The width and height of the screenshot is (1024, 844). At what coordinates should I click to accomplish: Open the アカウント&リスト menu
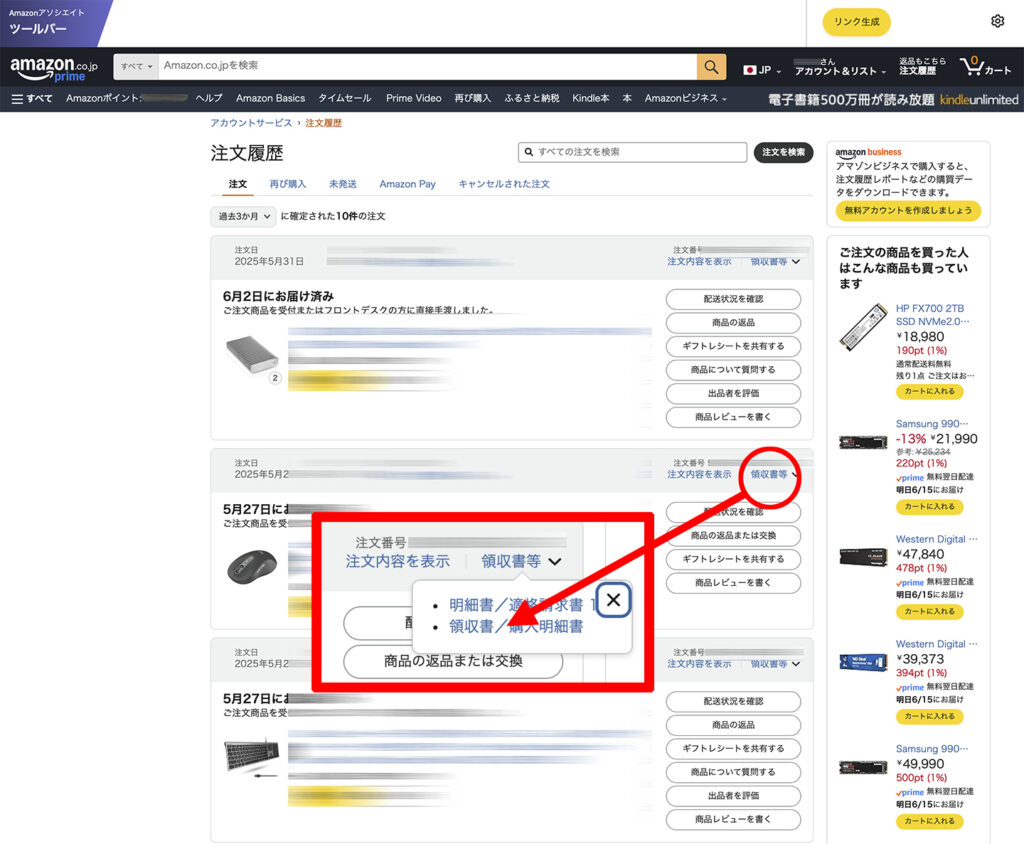coord(840,67)
